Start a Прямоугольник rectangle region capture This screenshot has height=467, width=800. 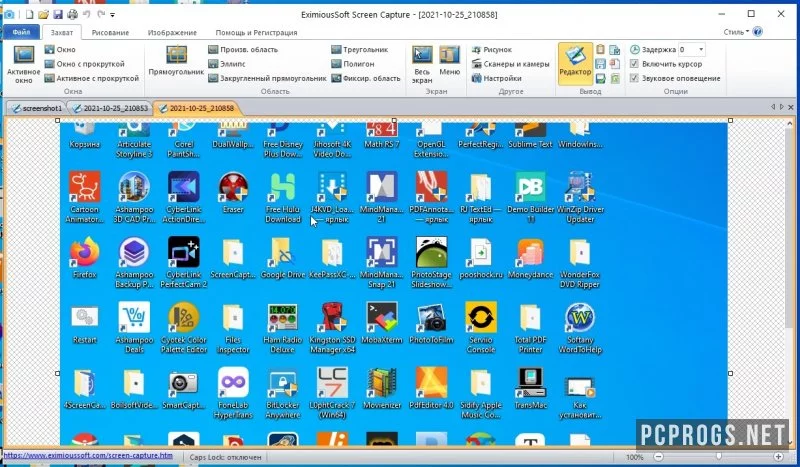coord(176,61)
